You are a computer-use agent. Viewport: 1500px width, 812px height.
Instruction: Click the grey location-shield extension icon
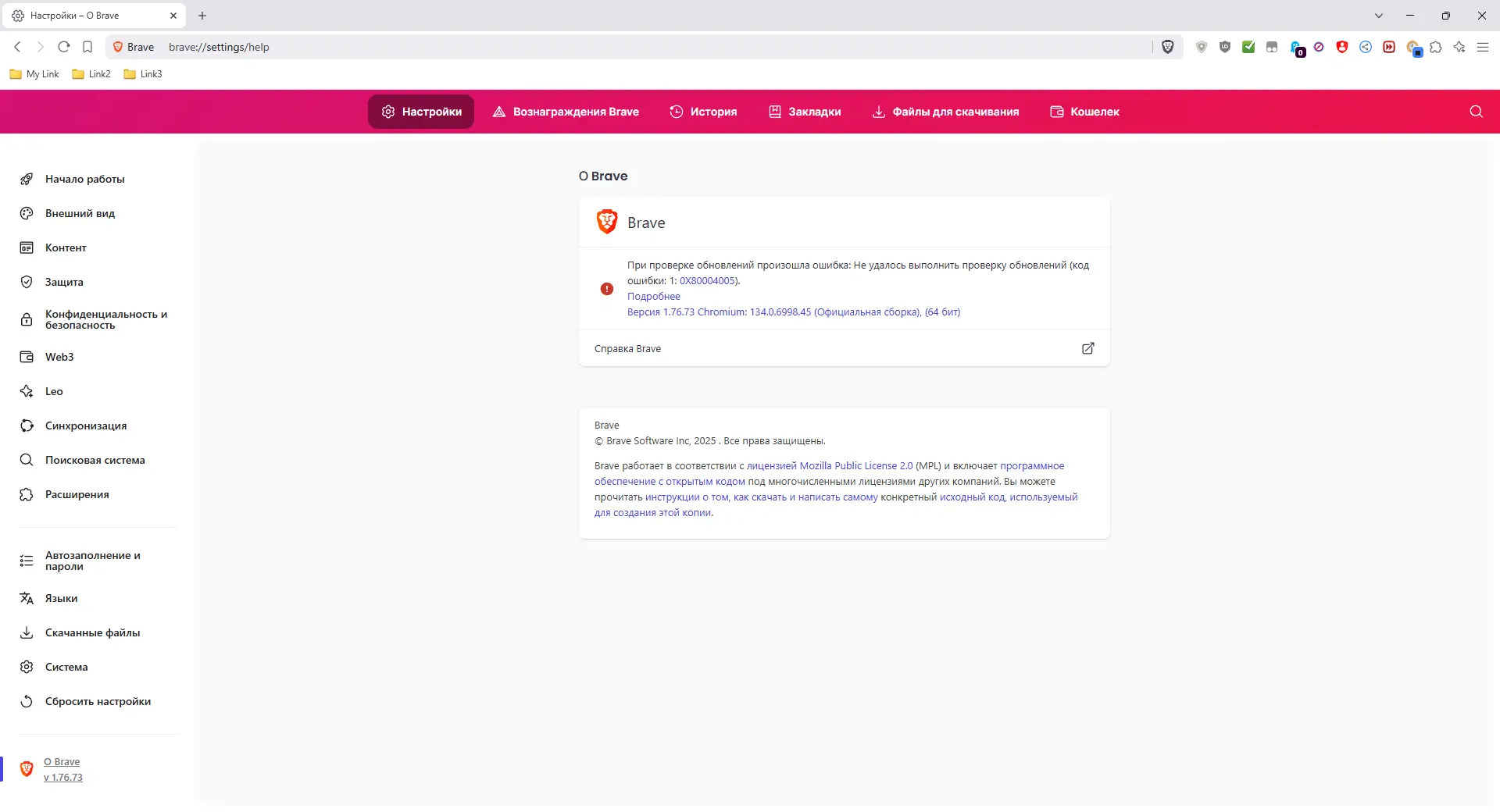[1202, 47]
